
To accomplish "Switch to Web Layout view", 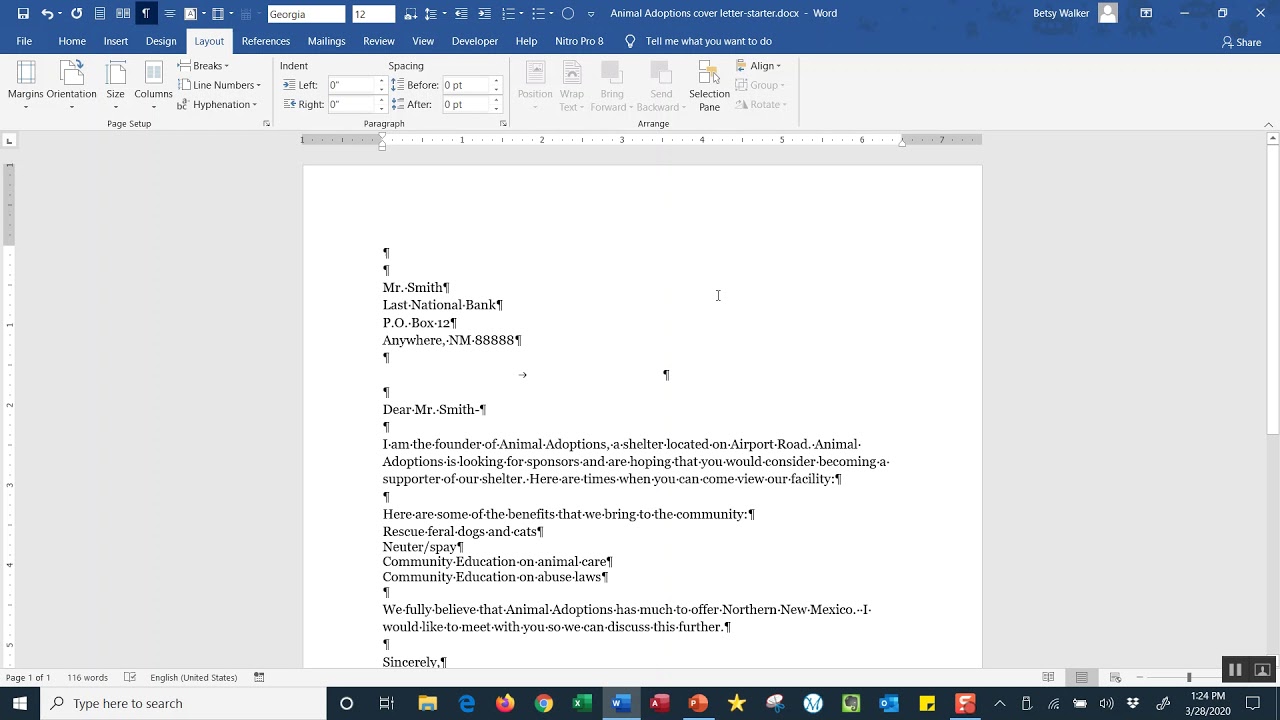I will tap(1115, 677).
